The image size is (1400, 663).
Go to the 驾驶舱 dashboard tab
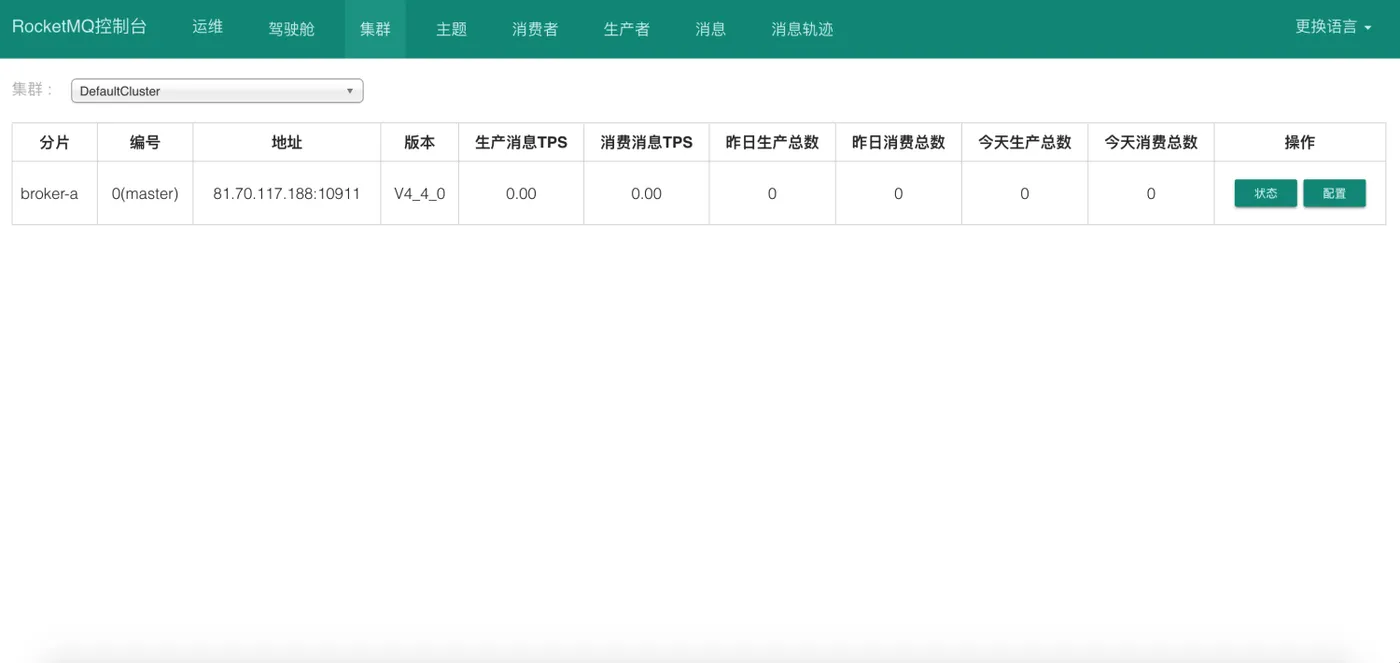click(x=291, y=28)
